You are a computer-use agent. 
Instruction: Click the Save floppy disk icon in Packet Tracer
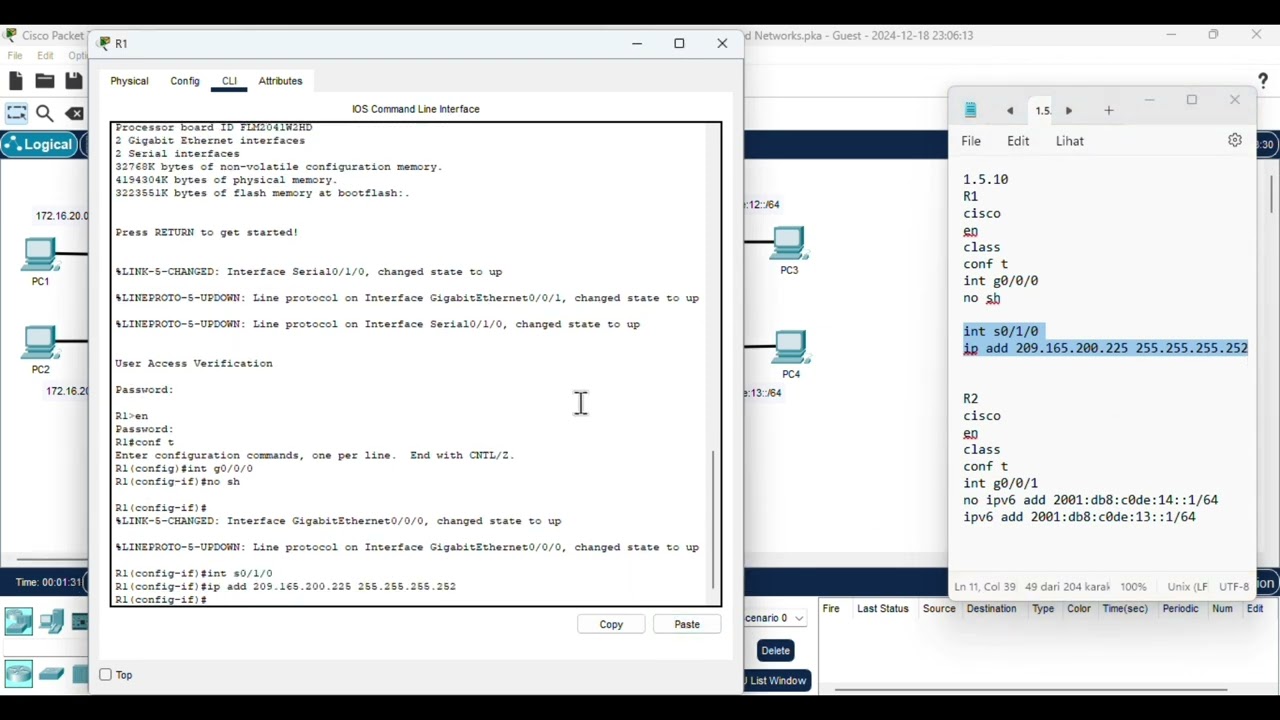click(x=74, y=81)
